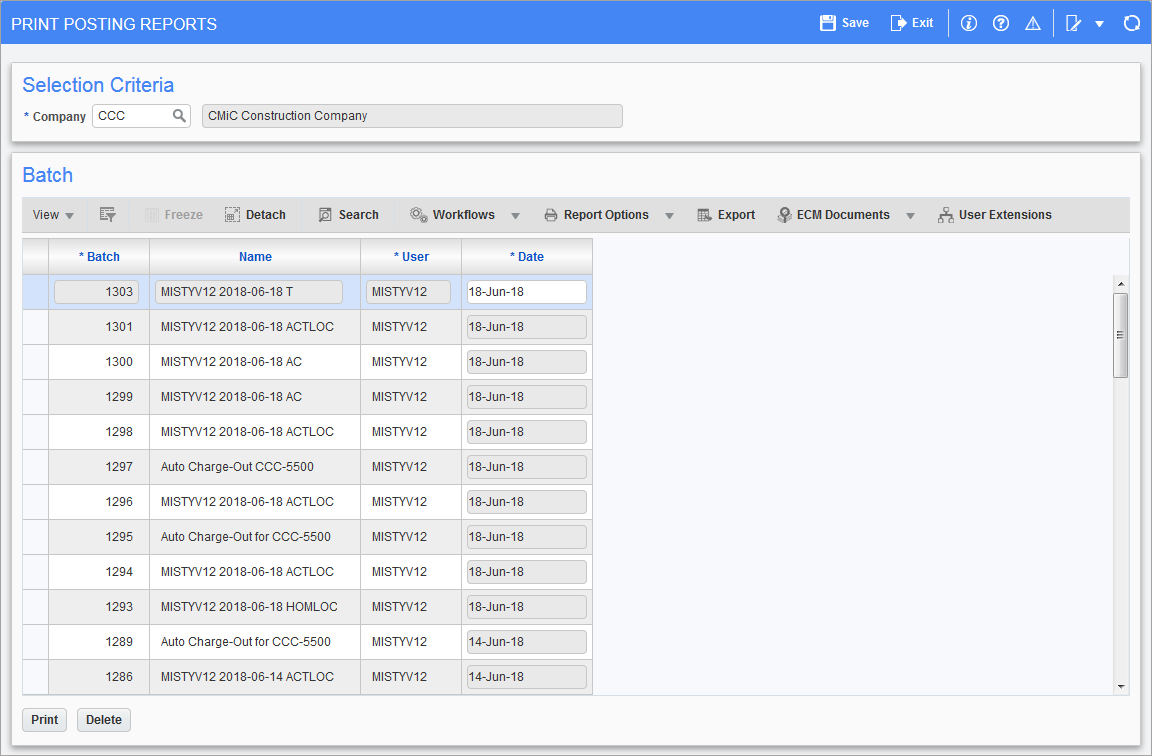Click the query-by-example filter icon
Screen dimensions: 1152x756
[x=108, y=215]
